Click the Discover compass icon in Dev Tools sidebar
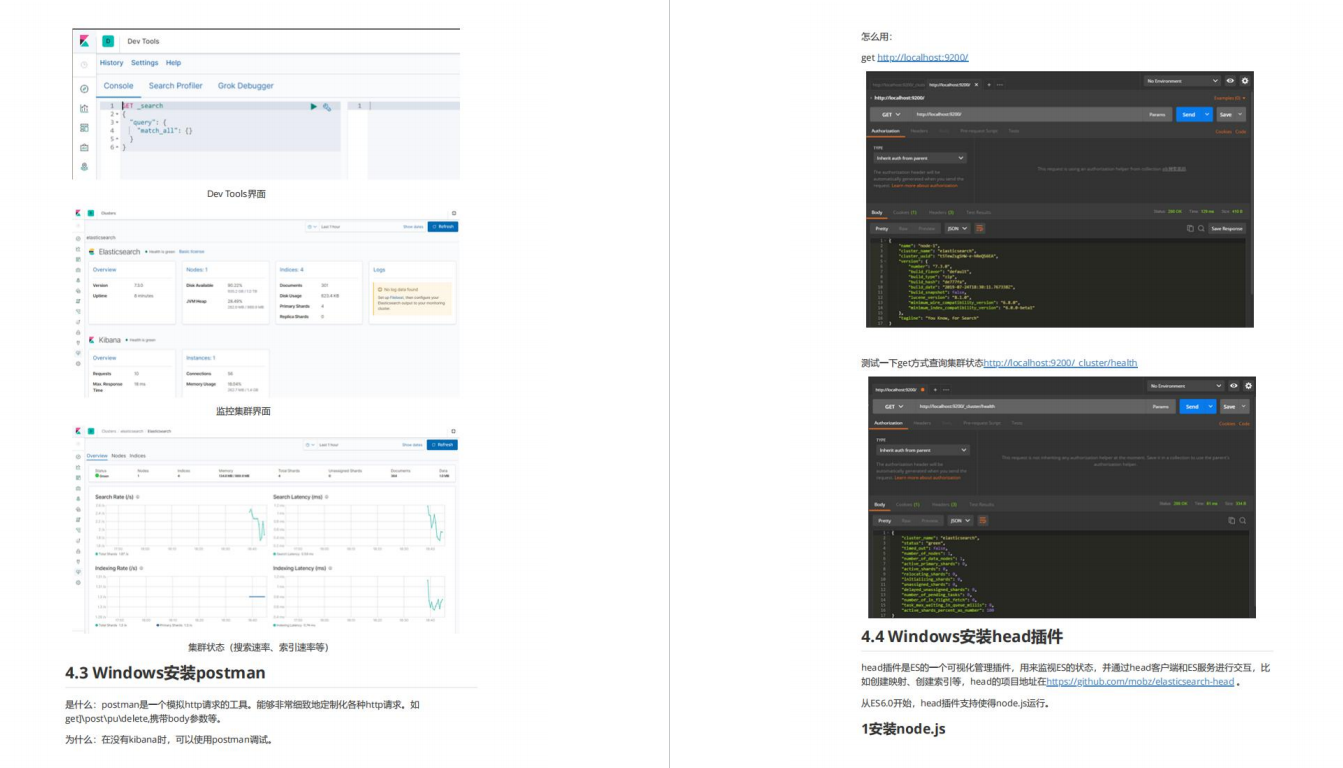1343x768 pixels. coord(84,89)
